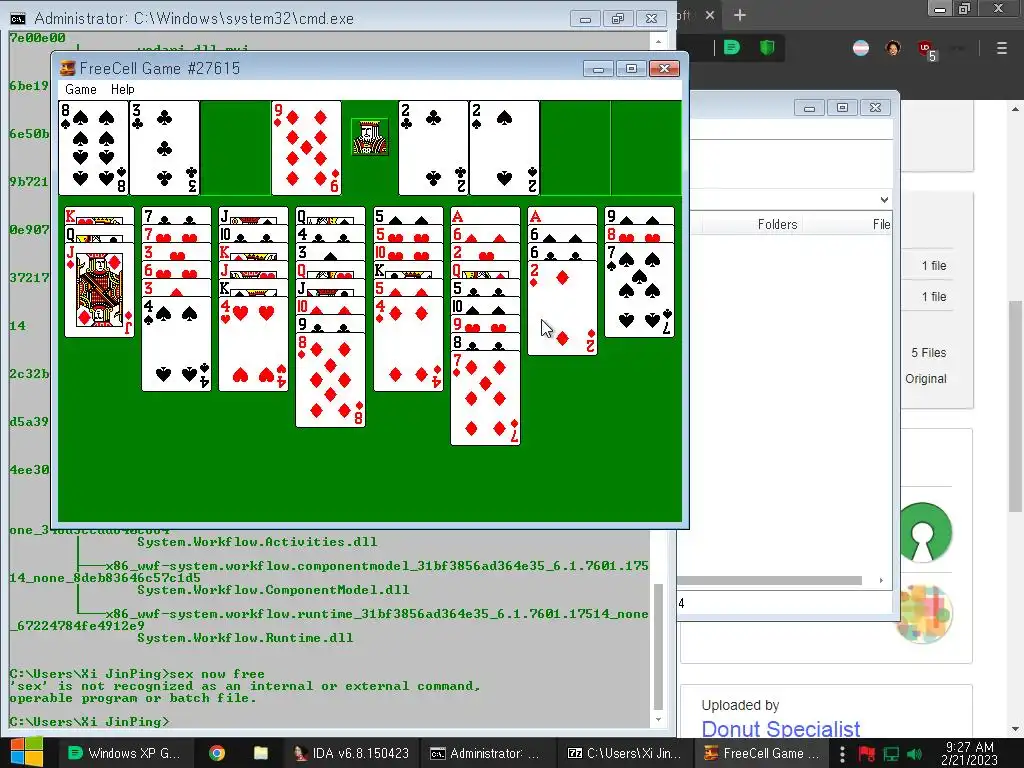Select the 4 of diamonds card
This screenshot has height=768, width=1024.
(x=408, y=344)
